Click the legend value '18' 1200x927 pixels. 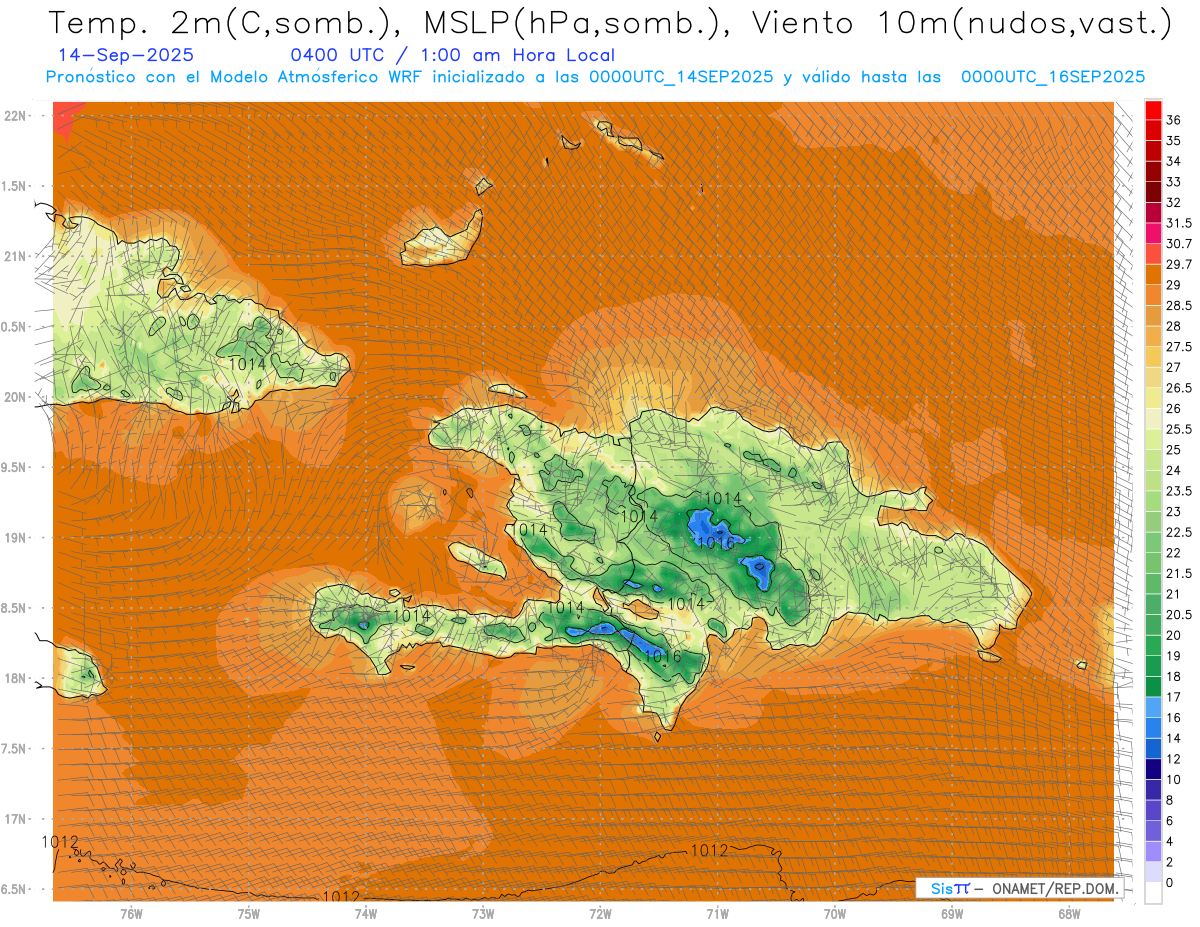(1174, 677)
